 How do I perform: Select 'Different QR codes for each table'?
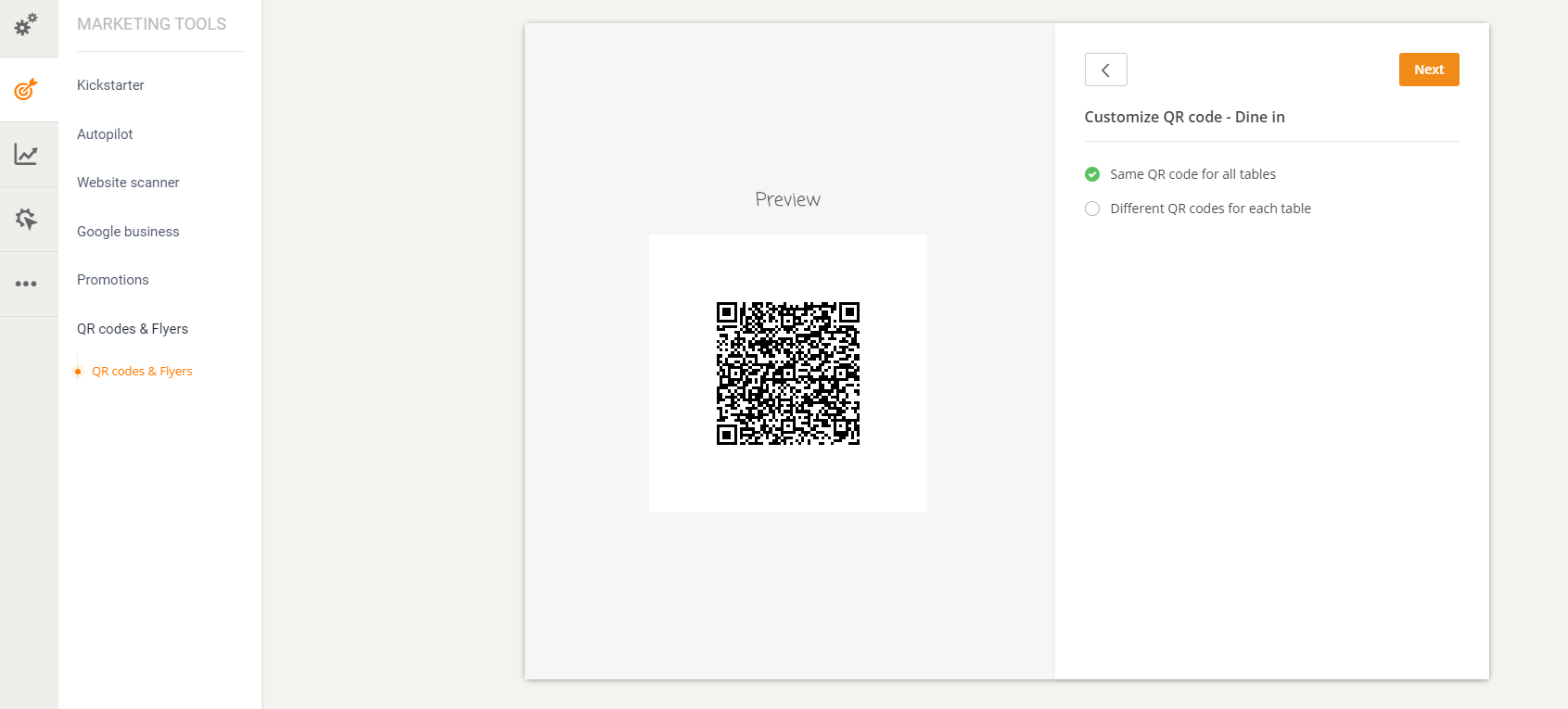point(1092,209)
